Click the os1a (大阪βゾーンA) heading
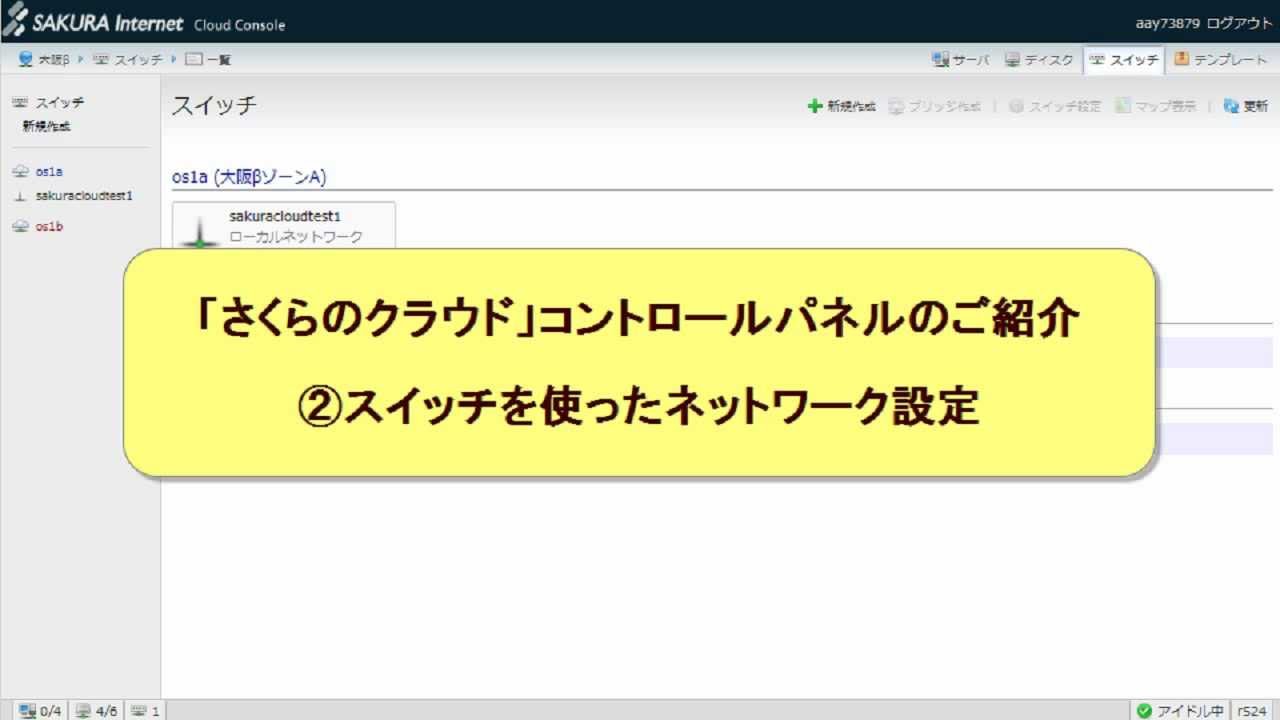This screenshot has height=720, width=1280. tap(249, 177)
